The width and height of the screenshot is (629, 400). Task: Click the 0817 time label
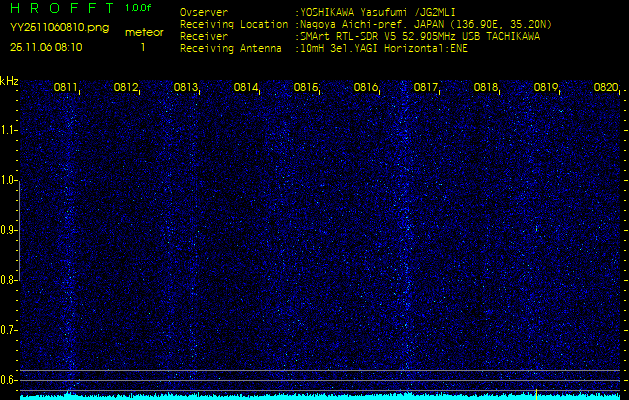[x=426, y=87]
